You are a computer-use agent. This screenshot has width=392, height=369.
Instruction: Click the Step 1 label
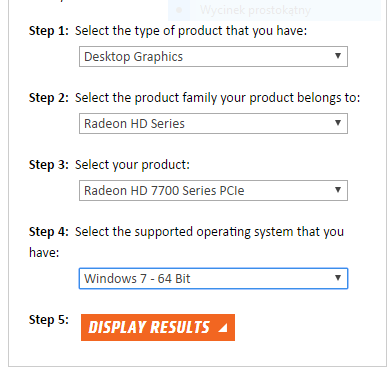(x=49, y=31)
